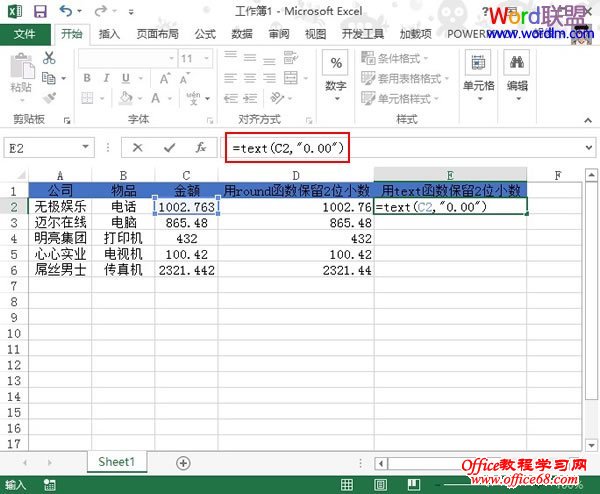Screen dimensions: 600x494
Task: Click the Normal view icon in status bar
Action: 347,485
